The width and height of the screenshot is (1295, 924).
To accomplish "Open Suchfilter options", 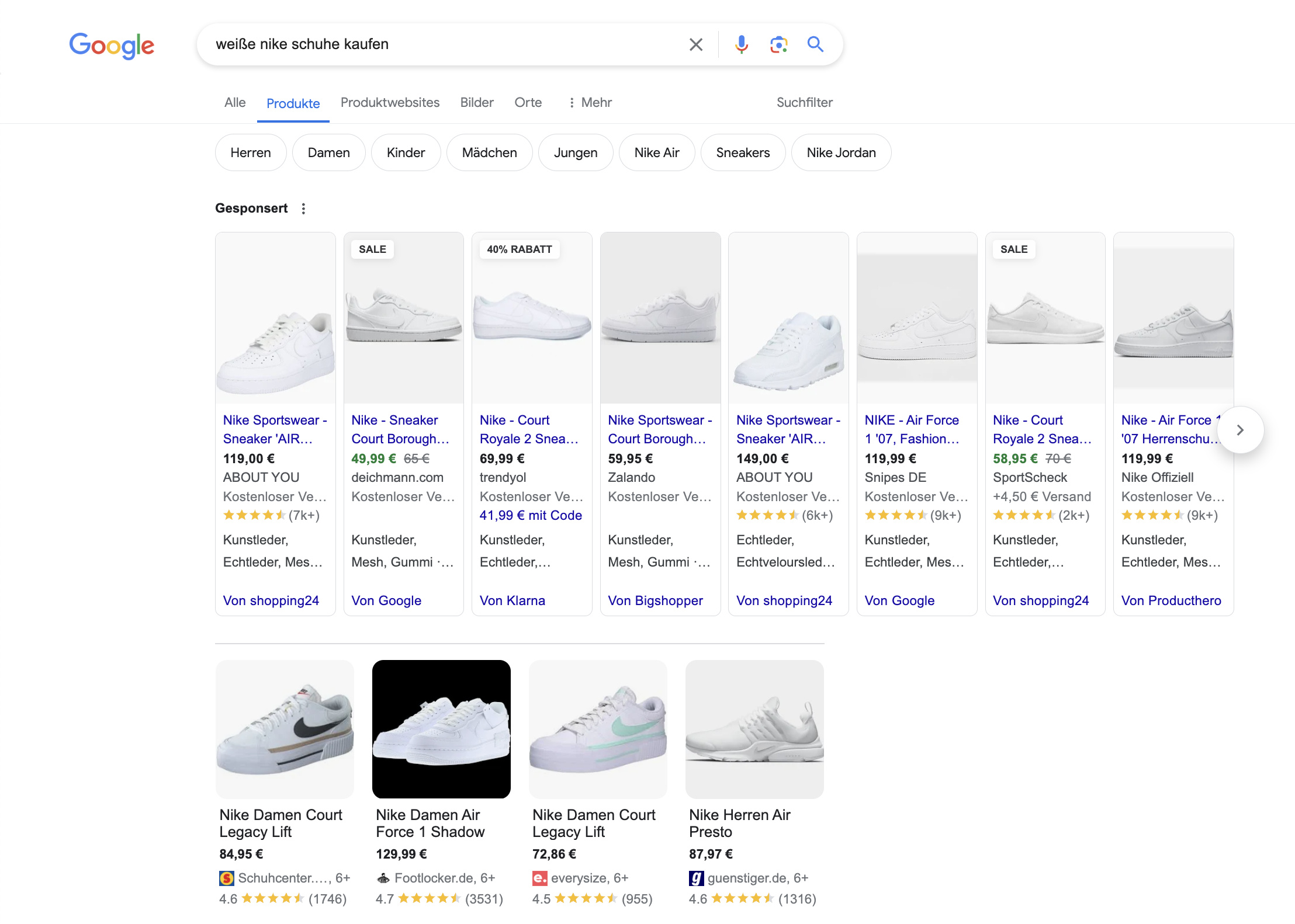I will click(x=804, y=102).
